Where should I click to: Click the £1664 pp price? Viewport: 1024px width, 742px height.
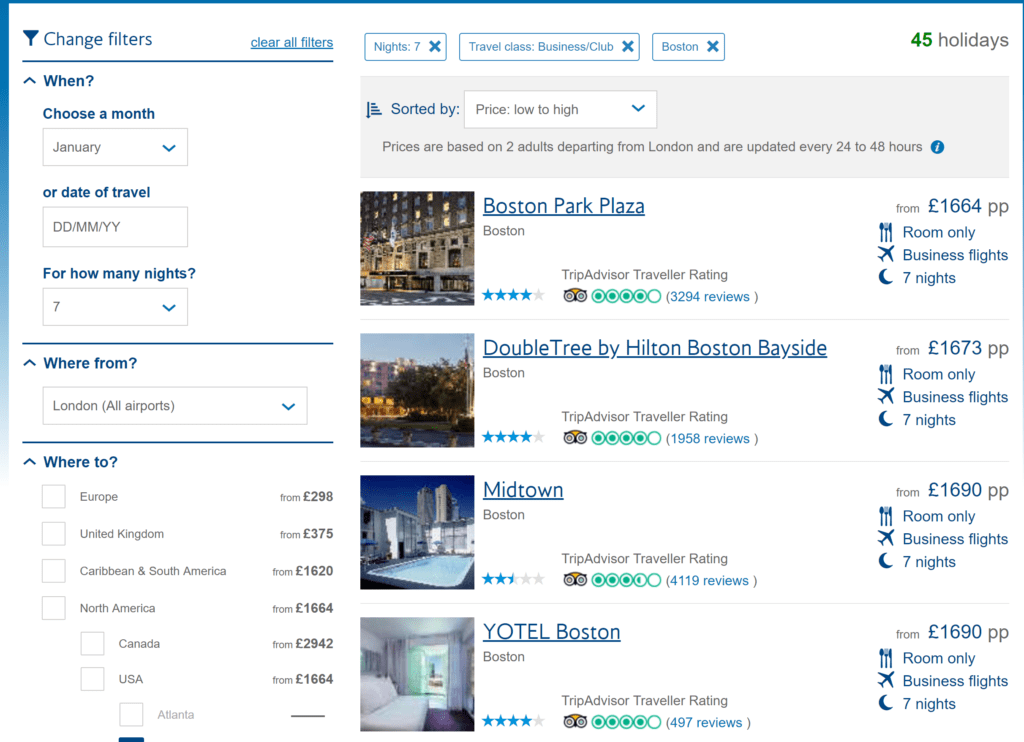coord(968,206)
